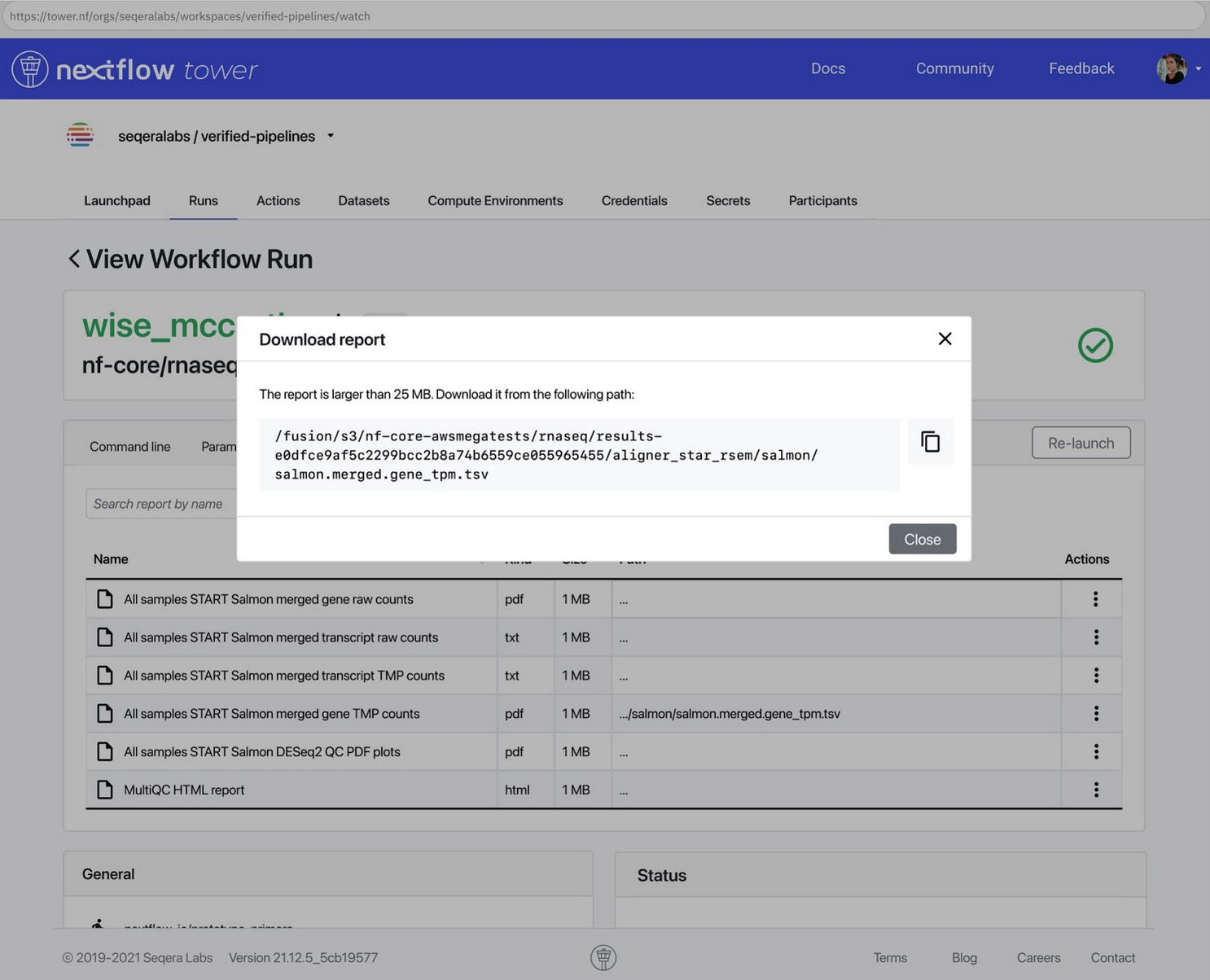Open actions menu for Salmon merged gene raw counts
Viewport: 1210px width, 980px height.
(x=1095, y=599)
